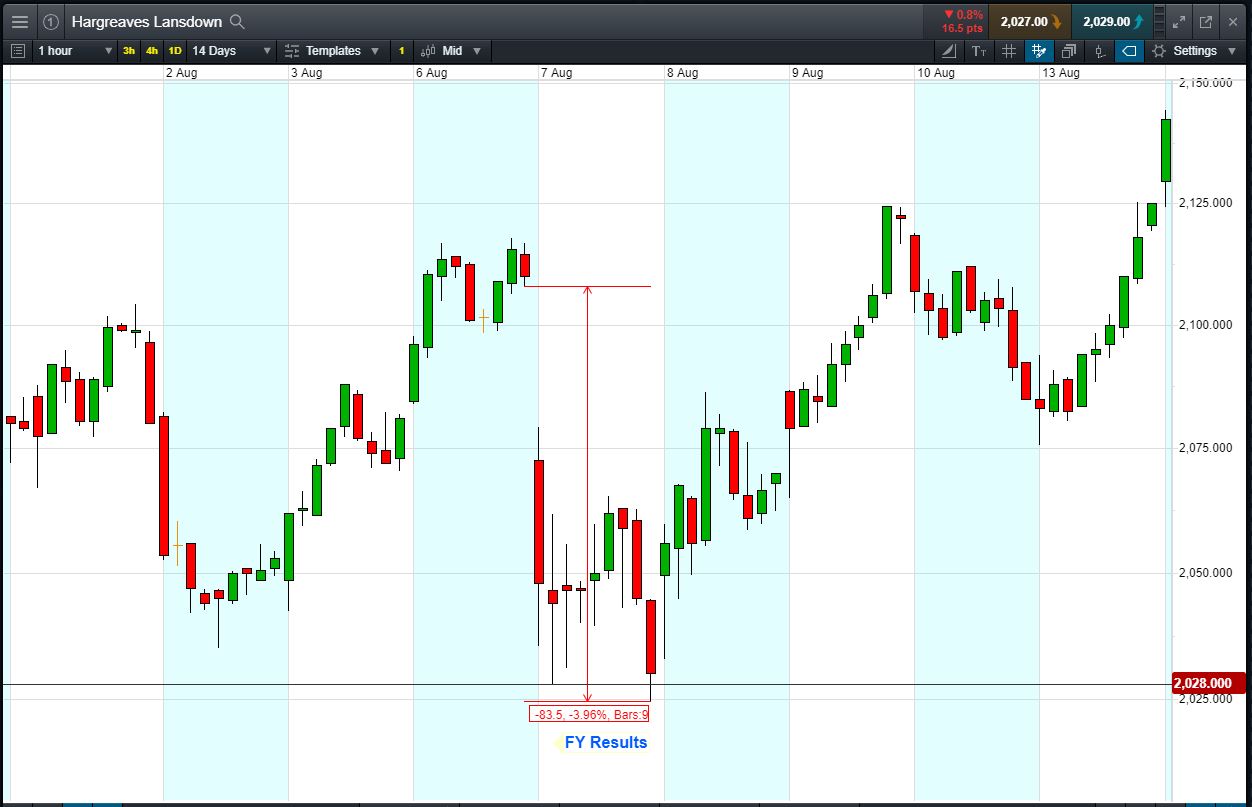Viewport: 1252px width, 807px height.
Task: Click the 2,075.000 price axis label
Action: pyautogui.click(x=1204, y=448)
